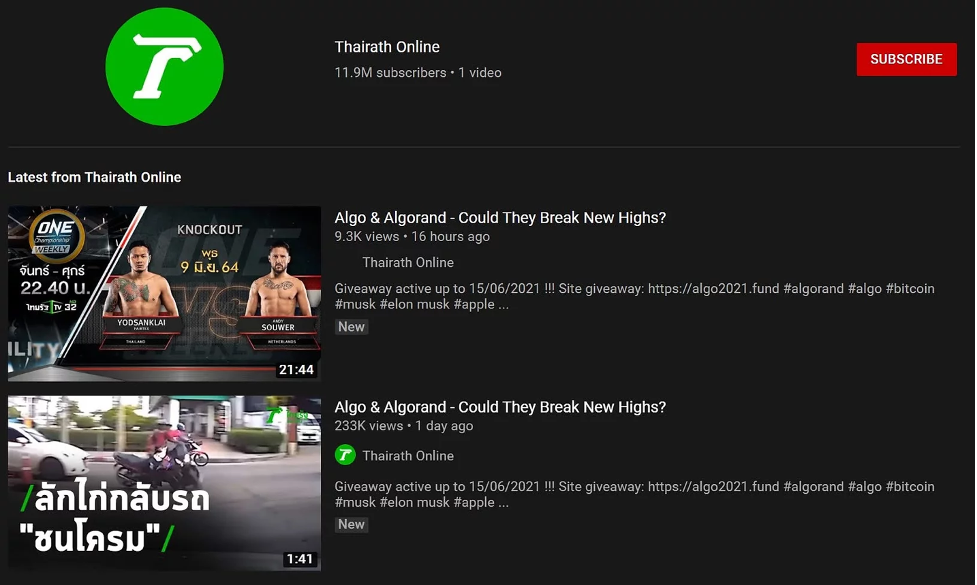The image size is (977, 585).
Task: Click Thairath Online name under first video
Action: [408, 262]
